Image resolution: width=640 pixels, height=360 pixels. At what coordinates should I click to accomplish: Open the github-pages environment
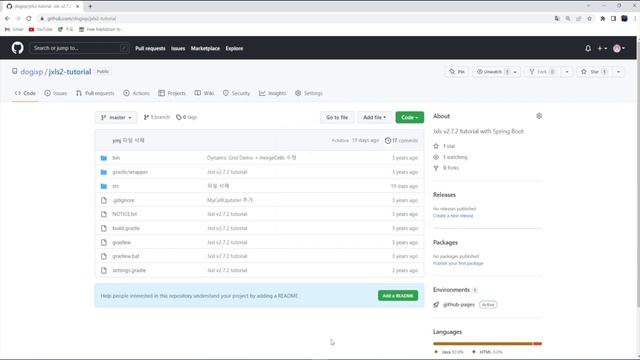pos(459,304)
